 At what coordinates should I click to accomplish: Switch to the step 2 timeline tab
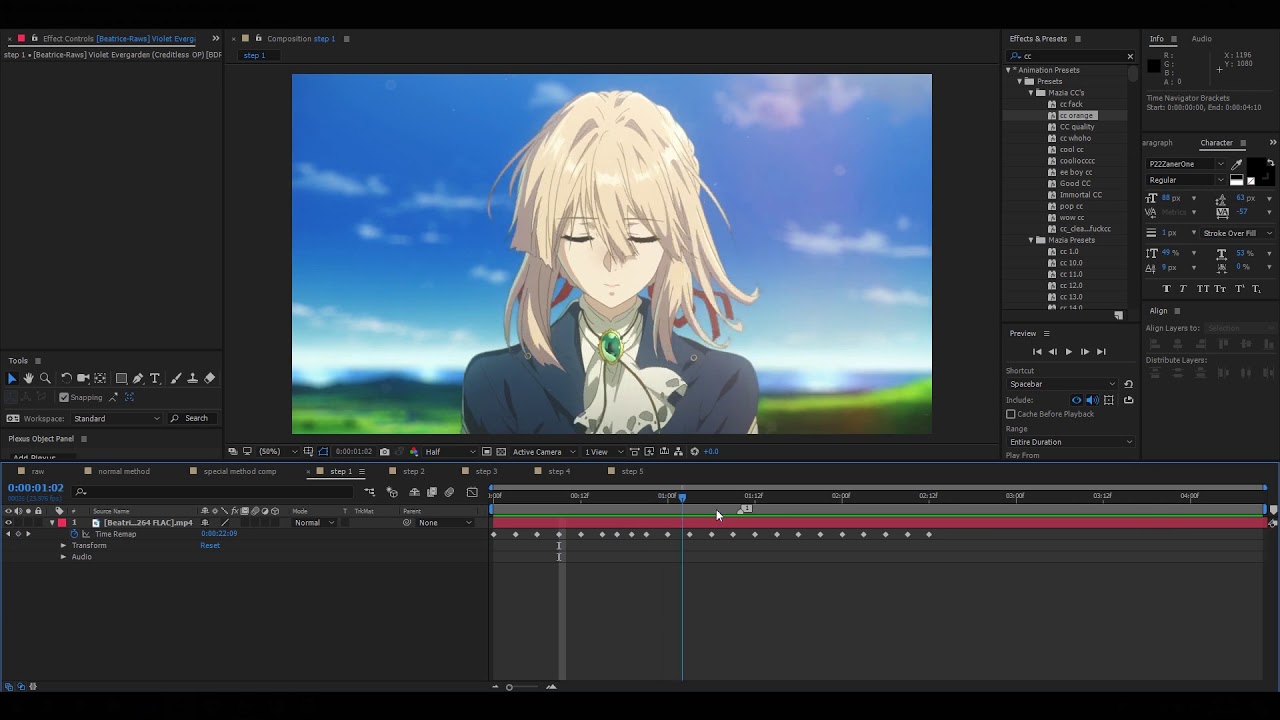pos(414,471)
